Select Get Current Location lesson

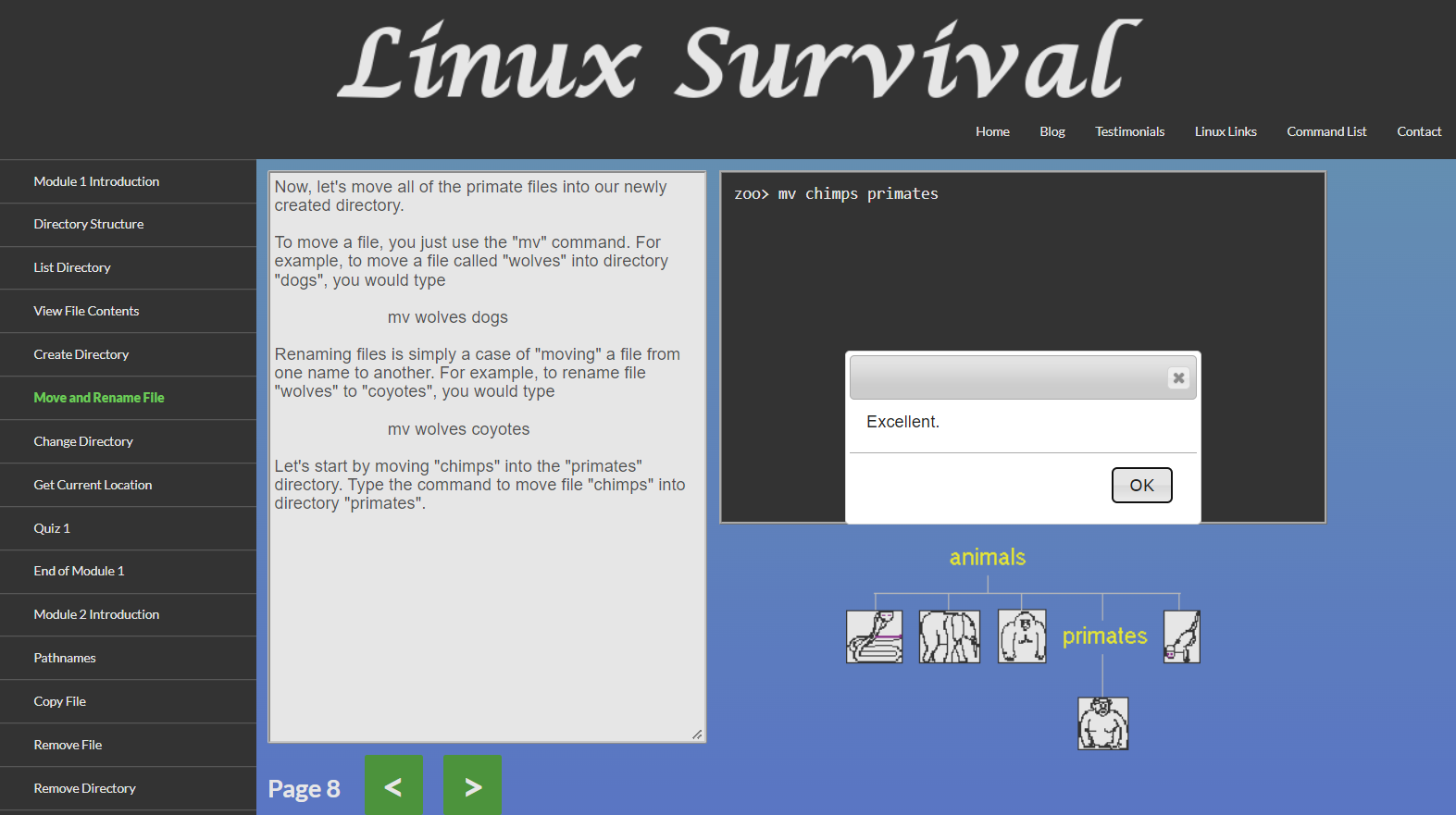point(128,485)
